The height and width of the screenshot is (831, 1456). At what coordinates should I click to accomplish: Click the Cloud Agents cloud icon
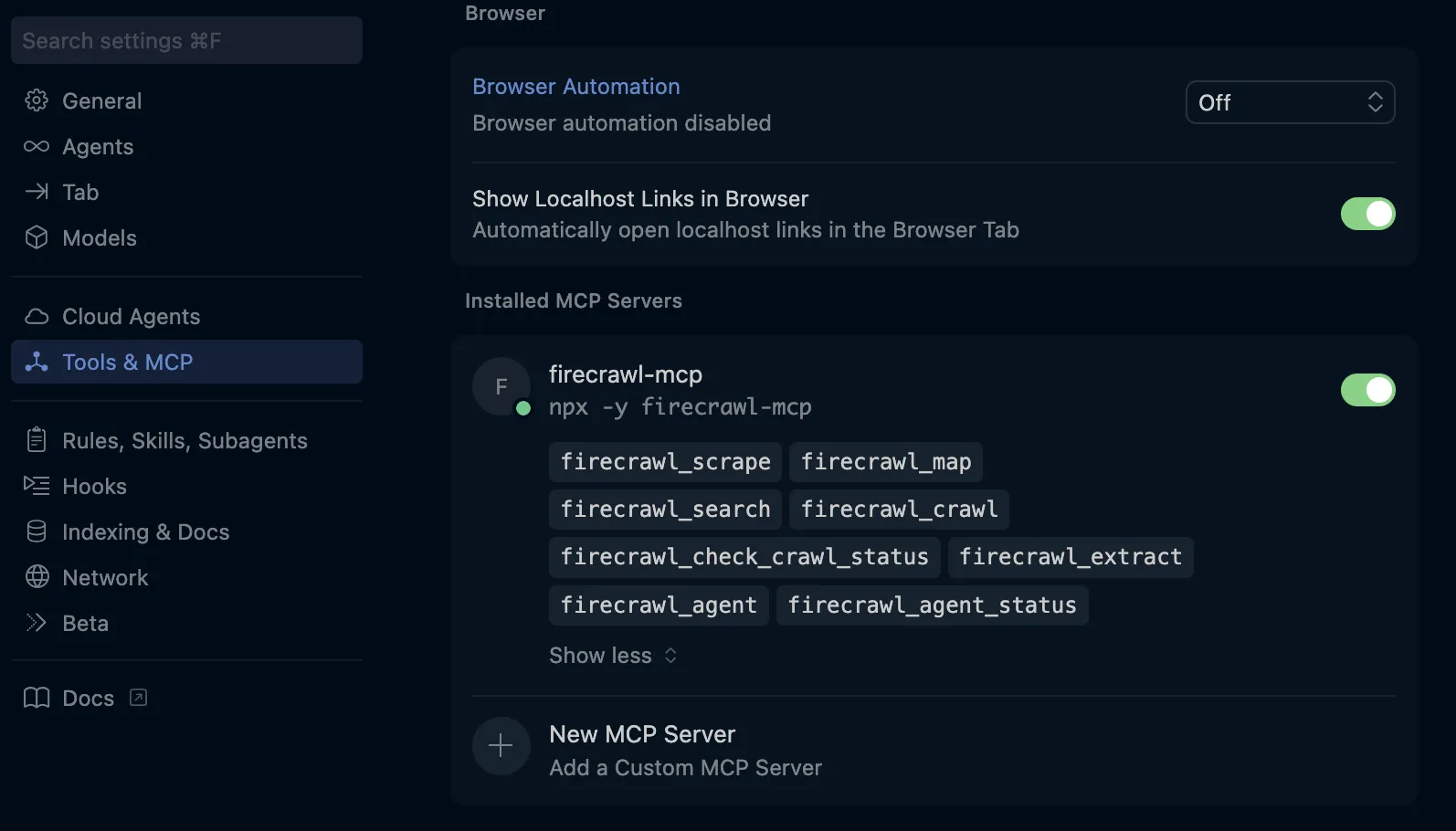[x=37, y=316]
